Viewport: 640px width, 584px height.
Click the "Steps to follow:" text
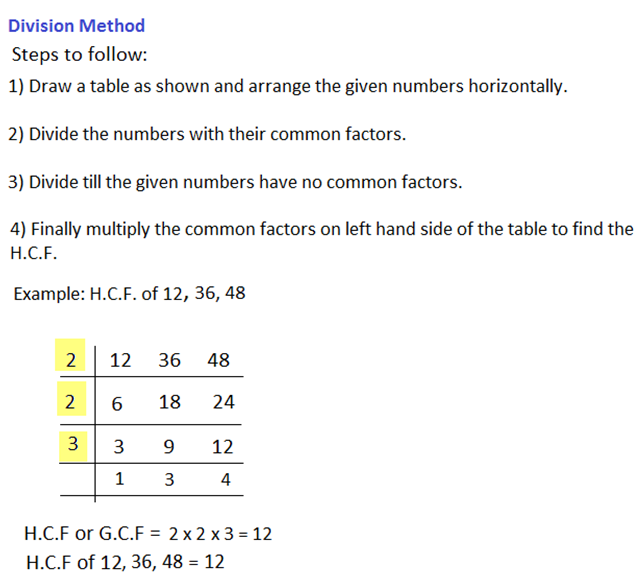click(79, 54)
